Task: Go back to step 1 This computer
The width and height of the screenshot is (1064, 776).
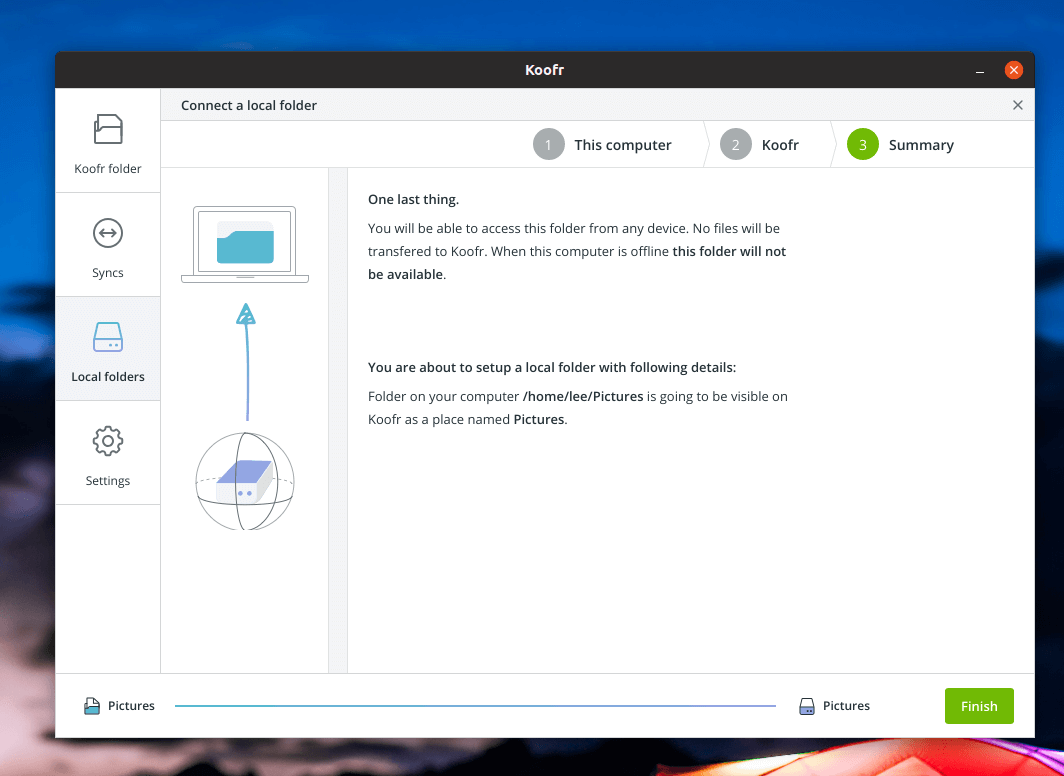Action: (604, 145)
